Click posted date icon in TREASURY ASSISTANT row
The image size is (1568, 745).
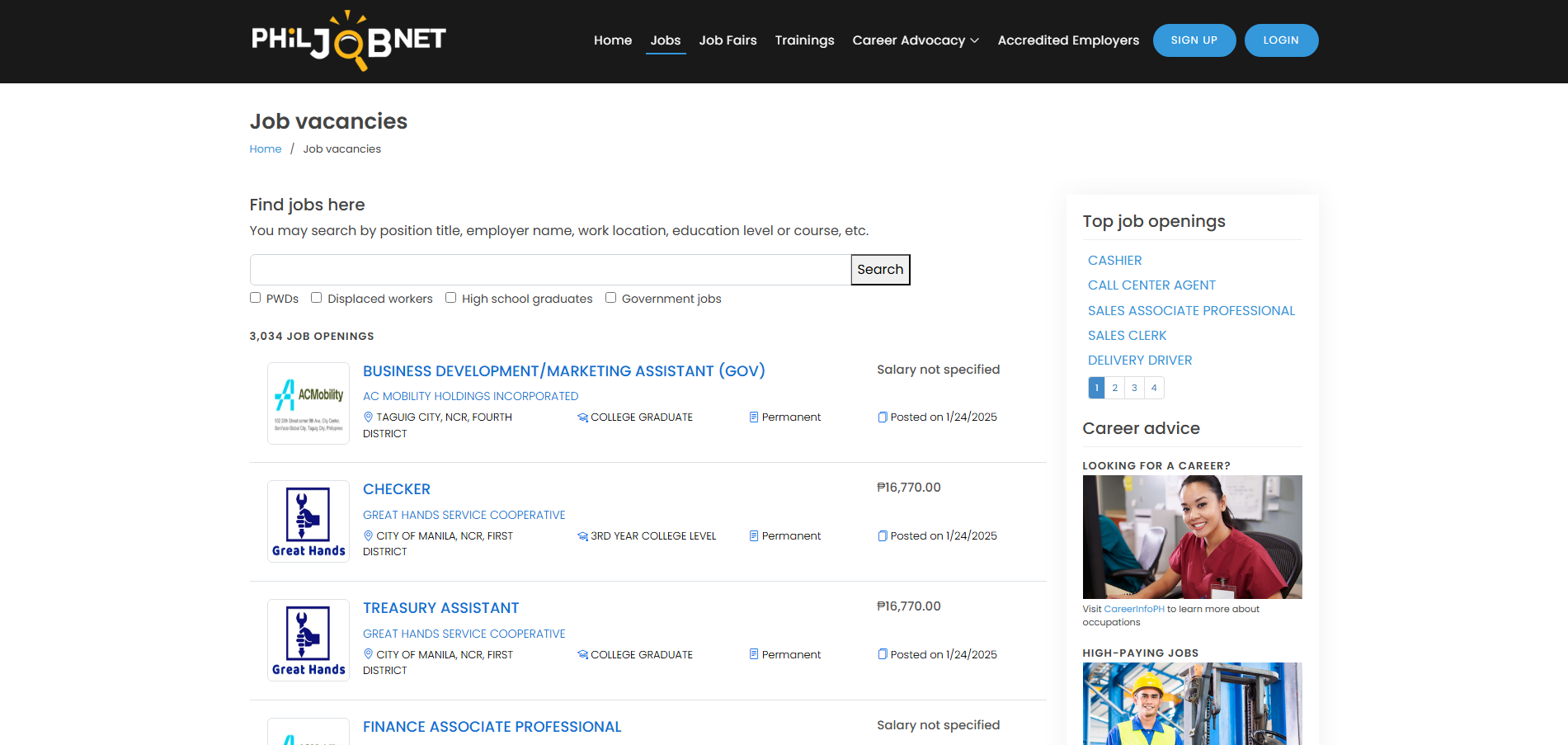[883, 654]
